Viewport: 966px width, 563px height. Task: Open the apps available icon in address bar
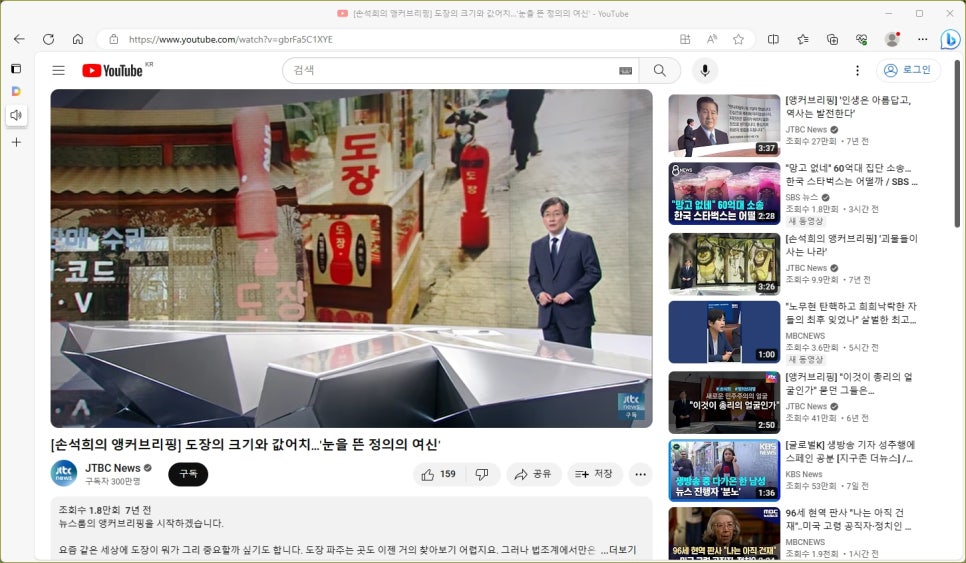click(x=684, y=39)
